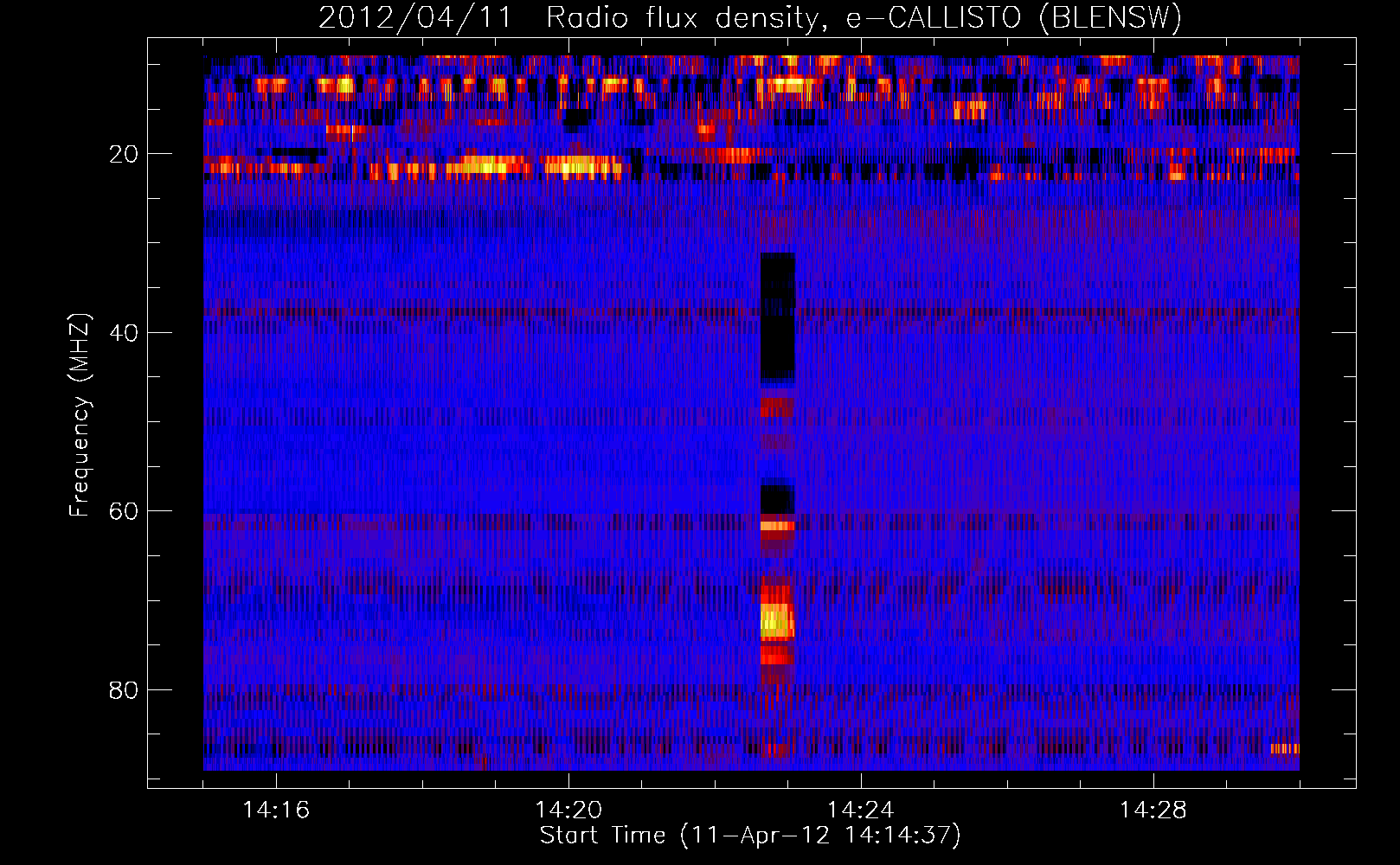1400x865 pixels.
Task: Click the 40 frequency tick label
Action: [x=124, y=333]
